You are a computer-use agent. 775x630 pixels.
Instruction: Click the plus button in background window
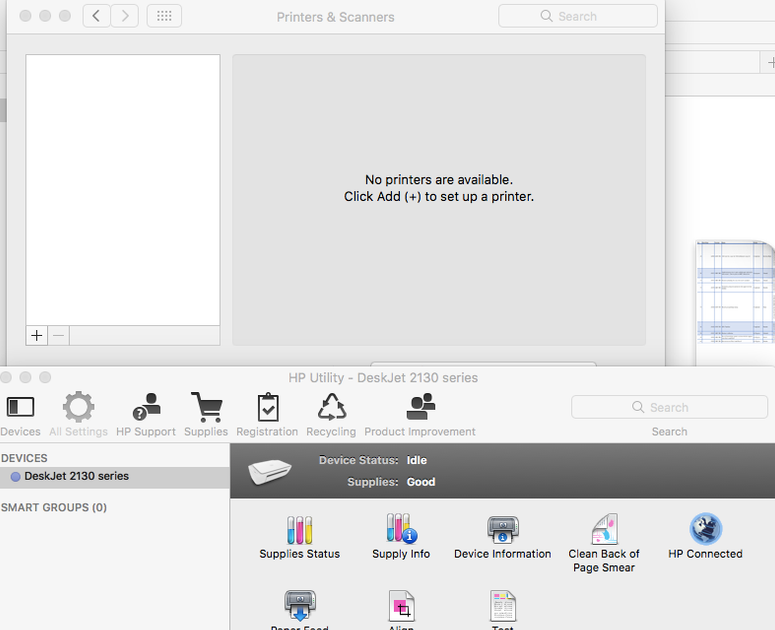tap(770, 63)
